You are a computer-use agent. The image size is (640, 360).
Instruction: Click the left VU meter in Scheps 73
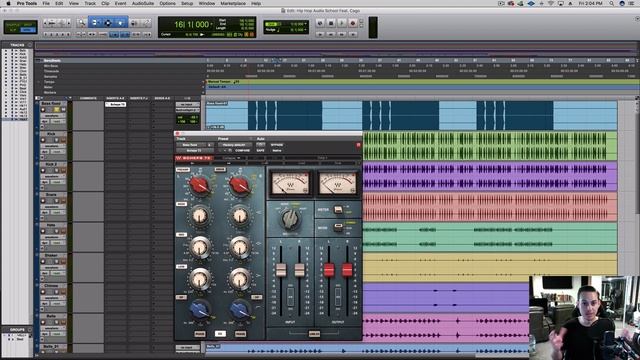[291, 183]
